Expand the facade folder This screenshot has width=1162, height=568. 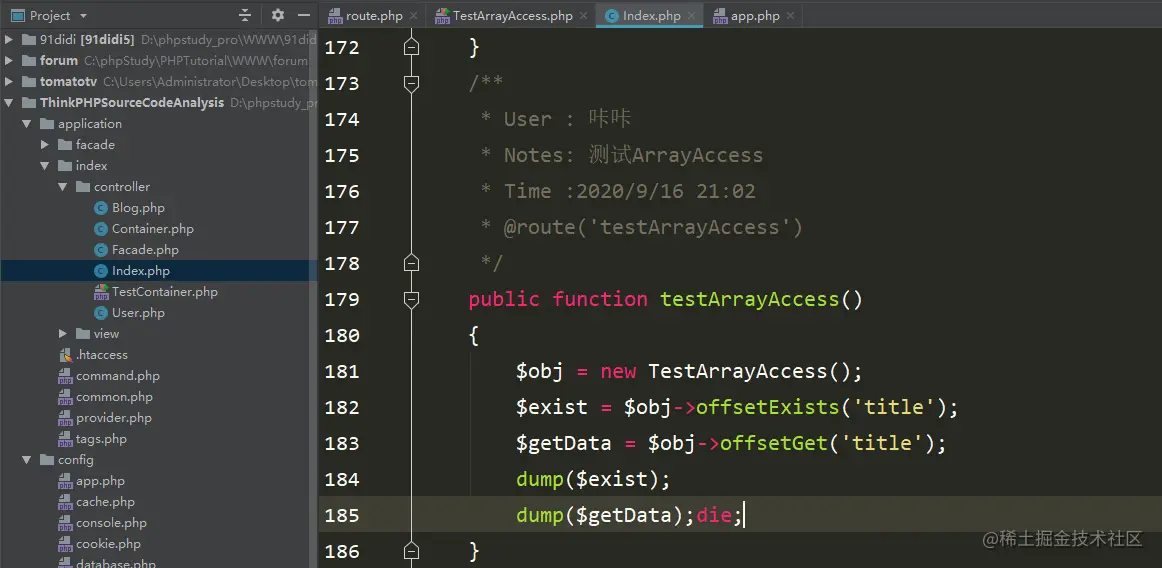tap(44, 145)
